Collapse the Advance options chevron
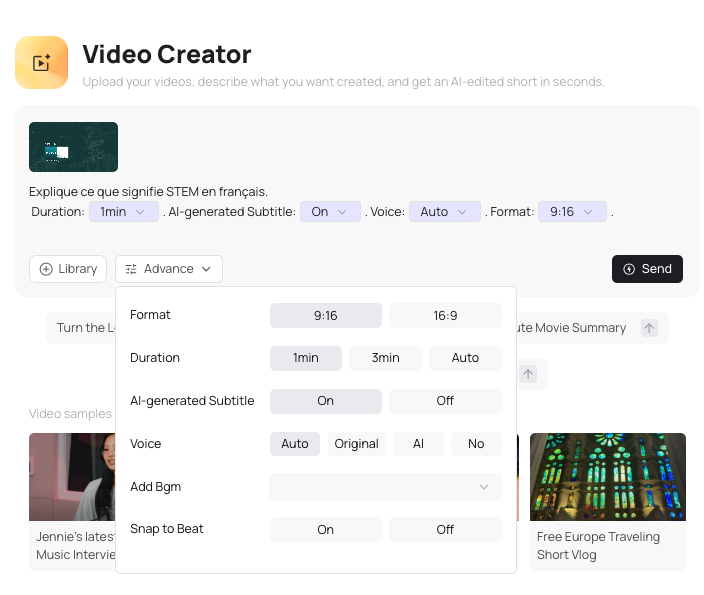704x595 pixels. (x=206, y=269)
